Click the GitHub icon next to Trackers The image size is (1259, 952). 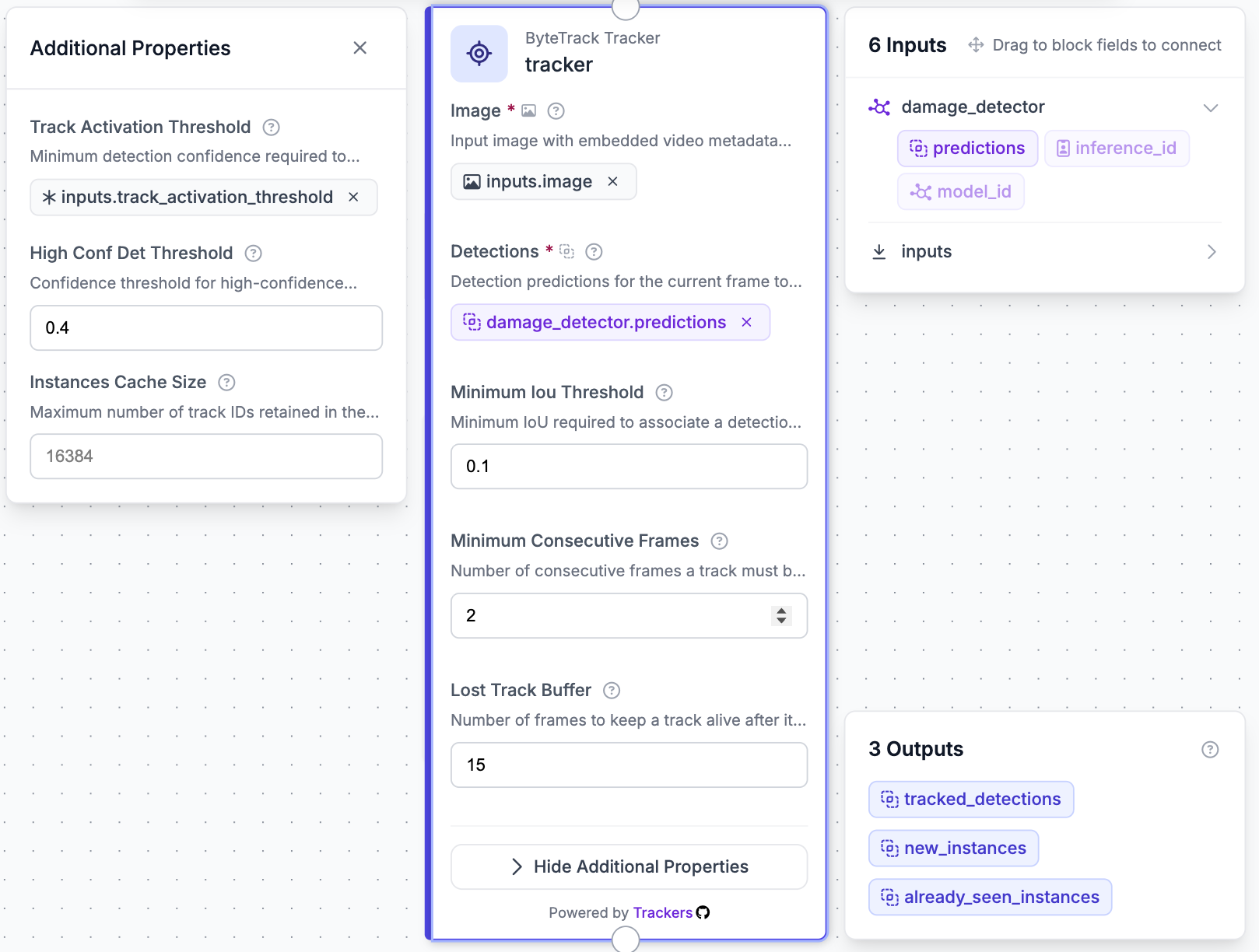coord(703,912)
